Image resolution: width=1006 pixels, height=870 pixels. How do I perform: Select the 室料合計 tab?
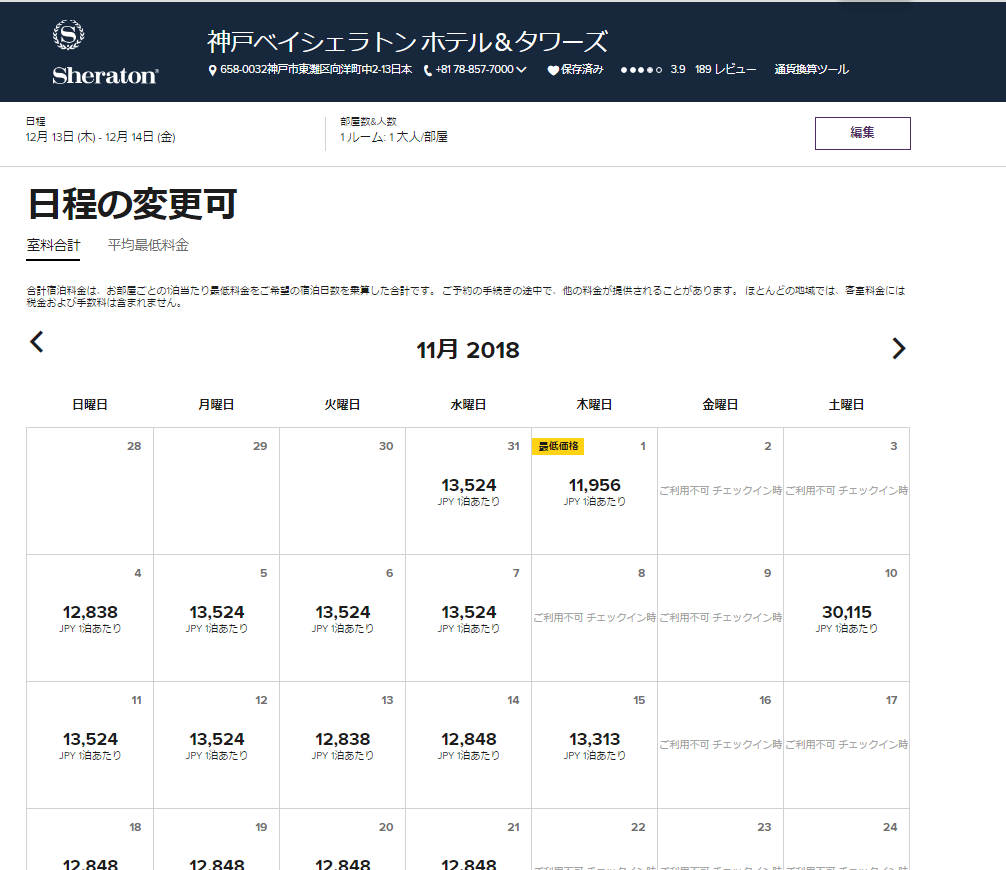(x=53, y=245)
